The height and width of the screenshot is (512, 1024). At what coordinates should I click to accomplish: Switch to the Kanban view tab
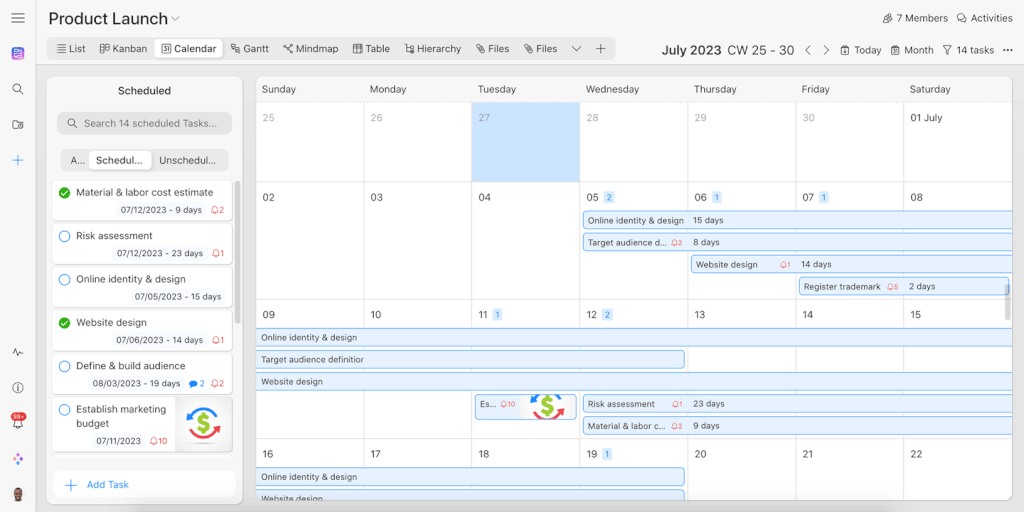(x=123, y=48)
